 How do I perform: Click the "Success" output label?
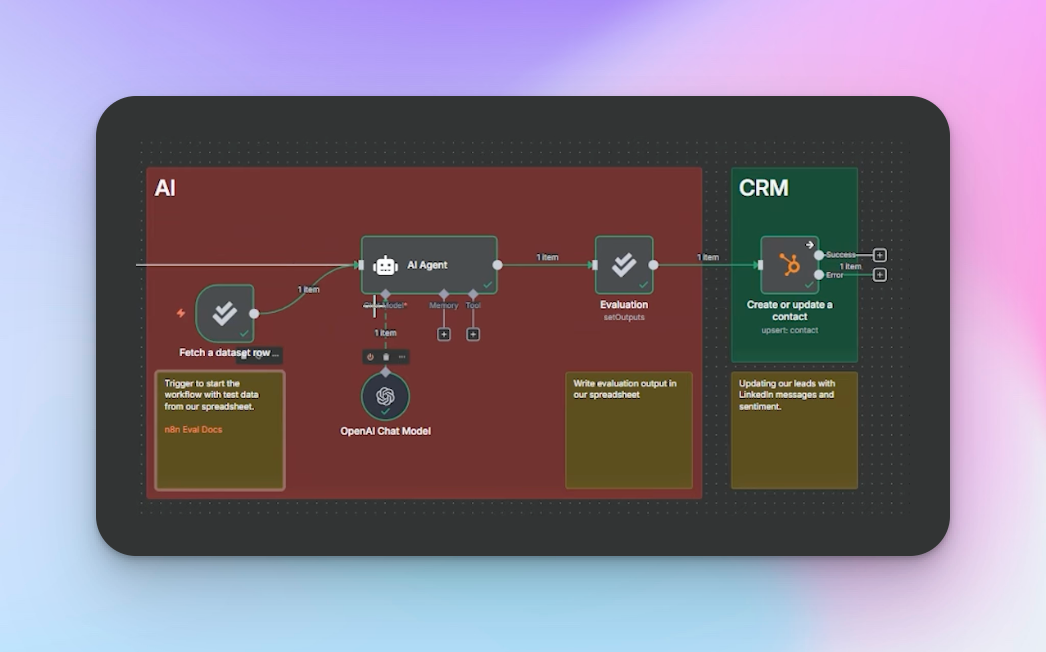click(841, 254)
